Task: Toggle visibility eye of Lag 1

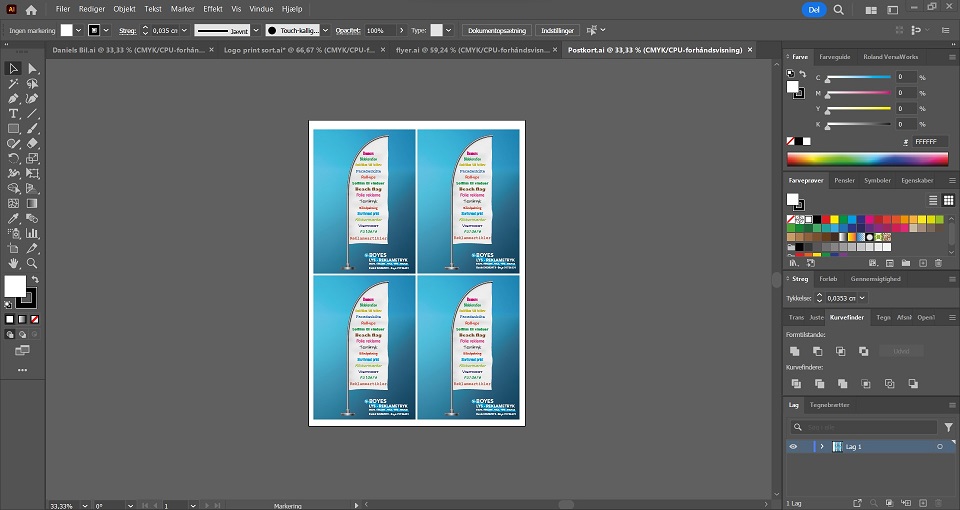Action: point(793,447)
